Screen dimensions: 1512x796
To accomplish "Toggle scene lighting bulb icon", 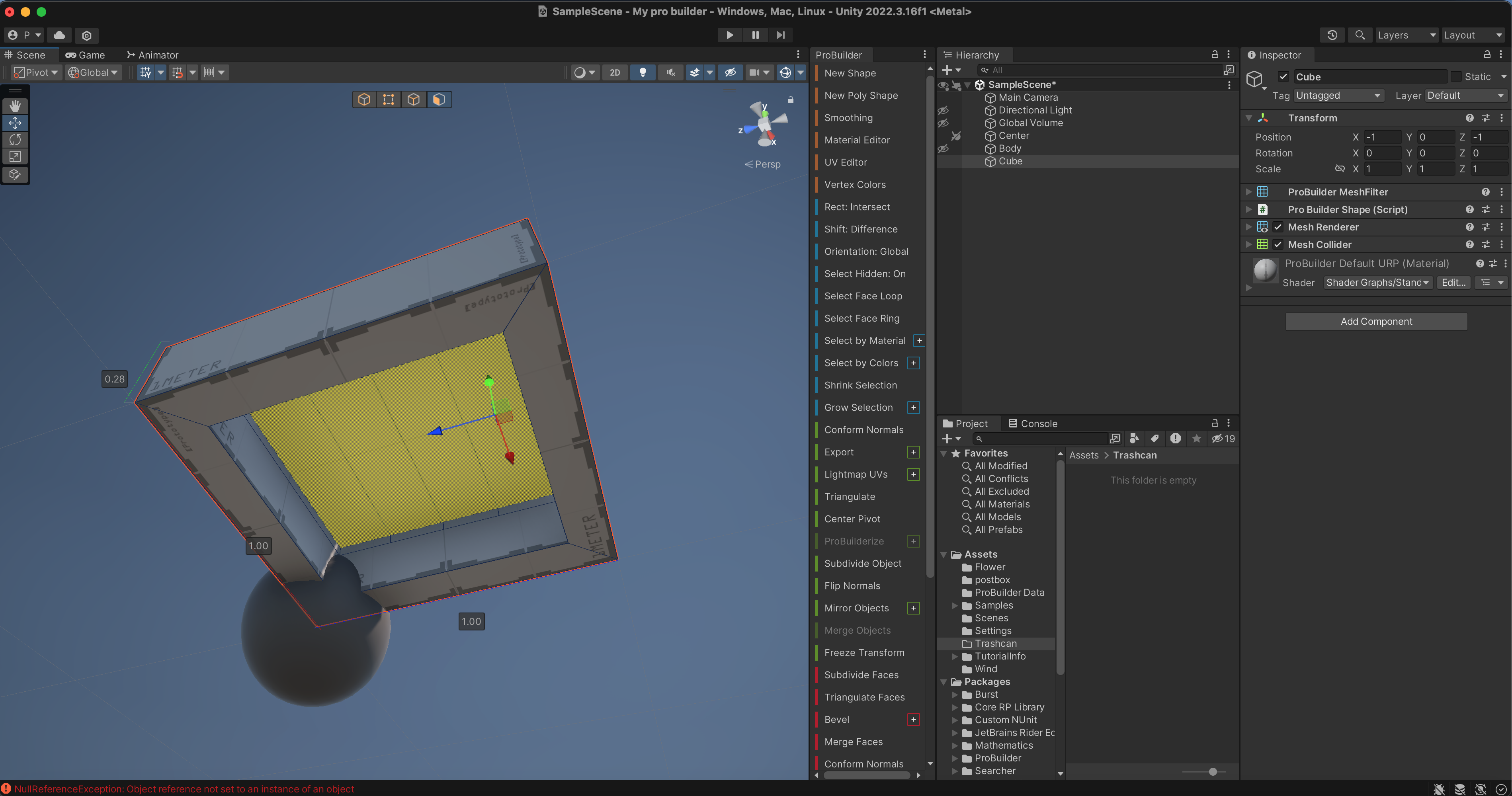I will (x=643, y=72).
